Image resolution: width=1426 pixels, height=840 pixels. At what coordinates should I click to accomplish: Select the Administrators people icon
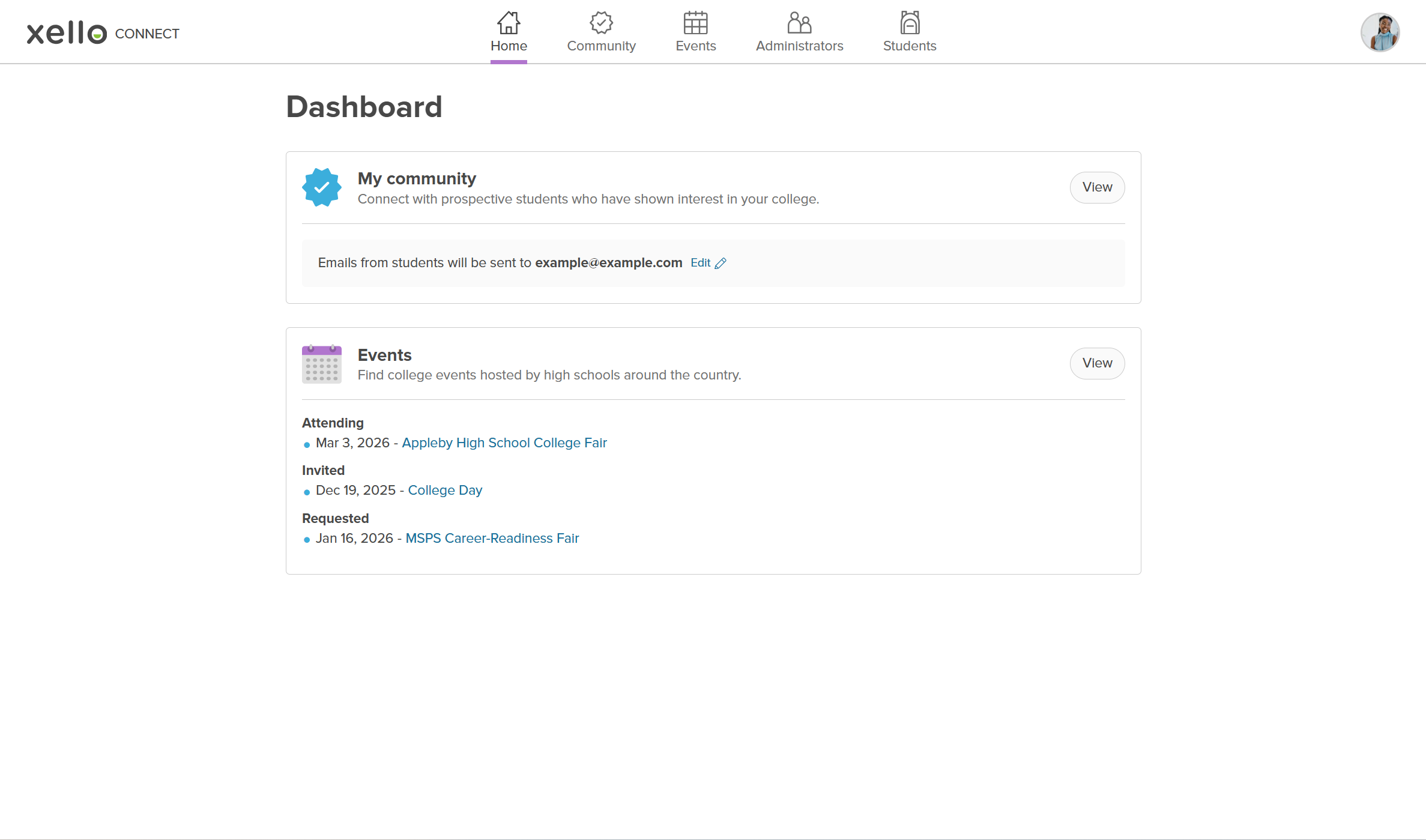point(799,22)
